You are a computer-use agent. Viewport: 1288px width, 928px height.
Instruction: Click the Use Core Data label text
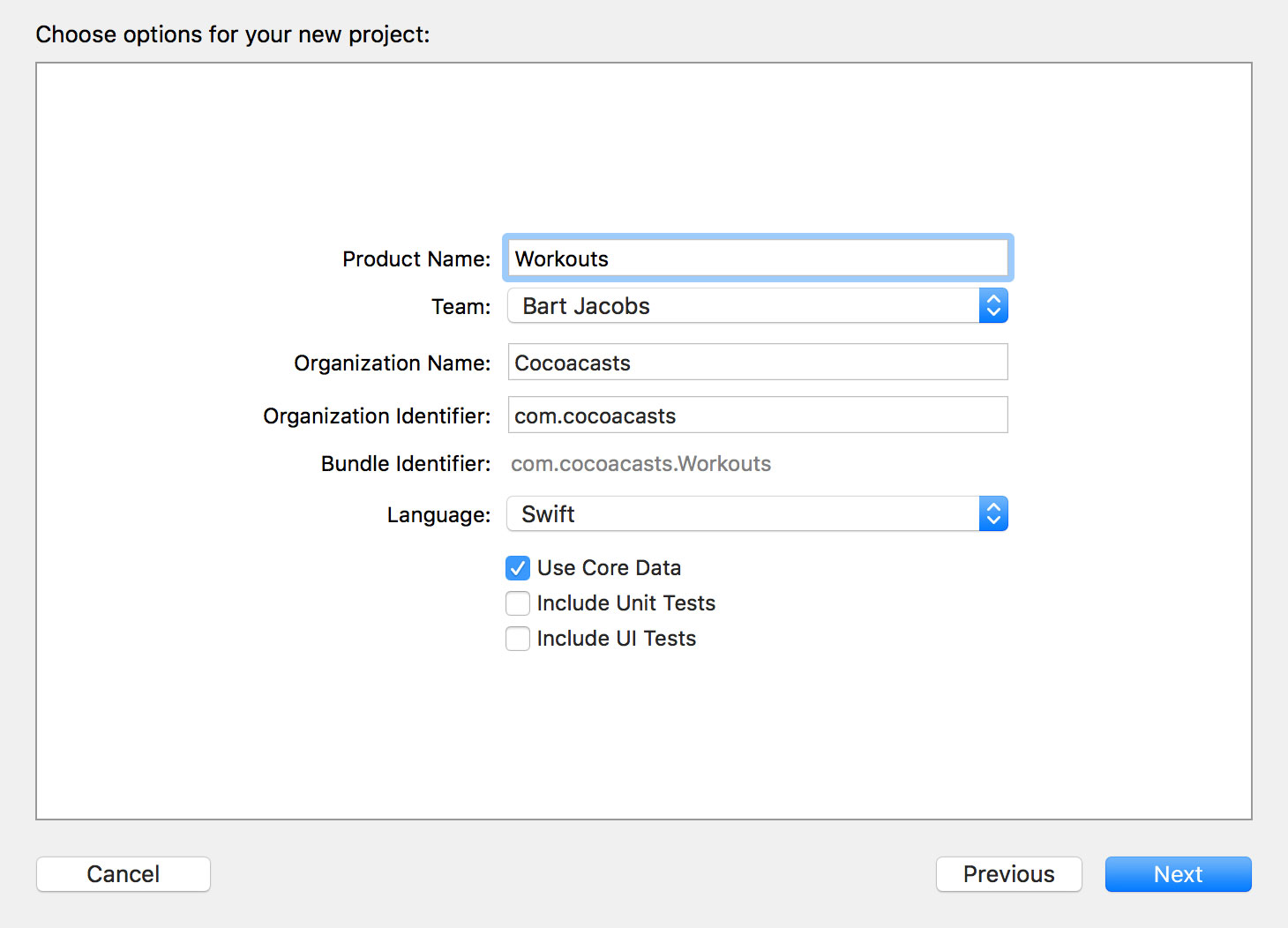(609, 568)
